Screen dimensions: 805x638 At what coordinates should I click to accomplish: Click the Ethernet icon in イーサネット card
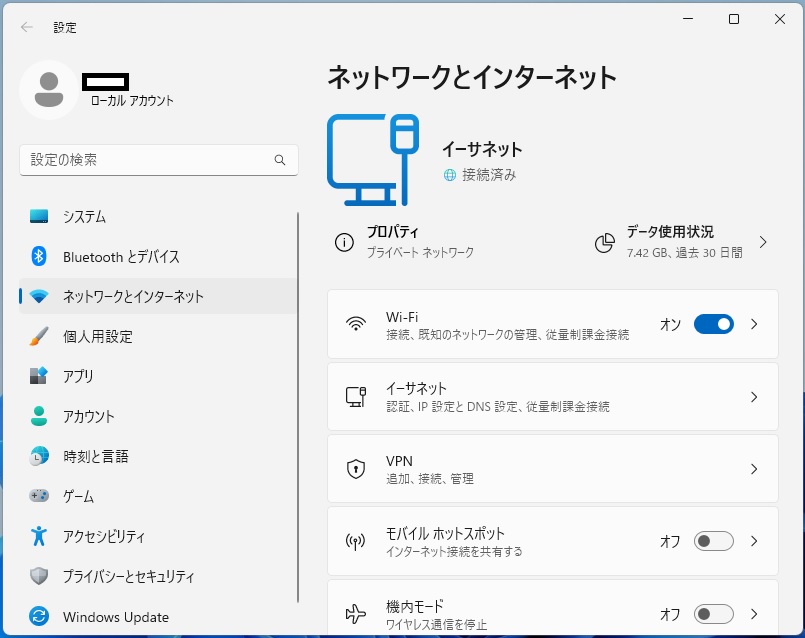(x=356, y=397)
